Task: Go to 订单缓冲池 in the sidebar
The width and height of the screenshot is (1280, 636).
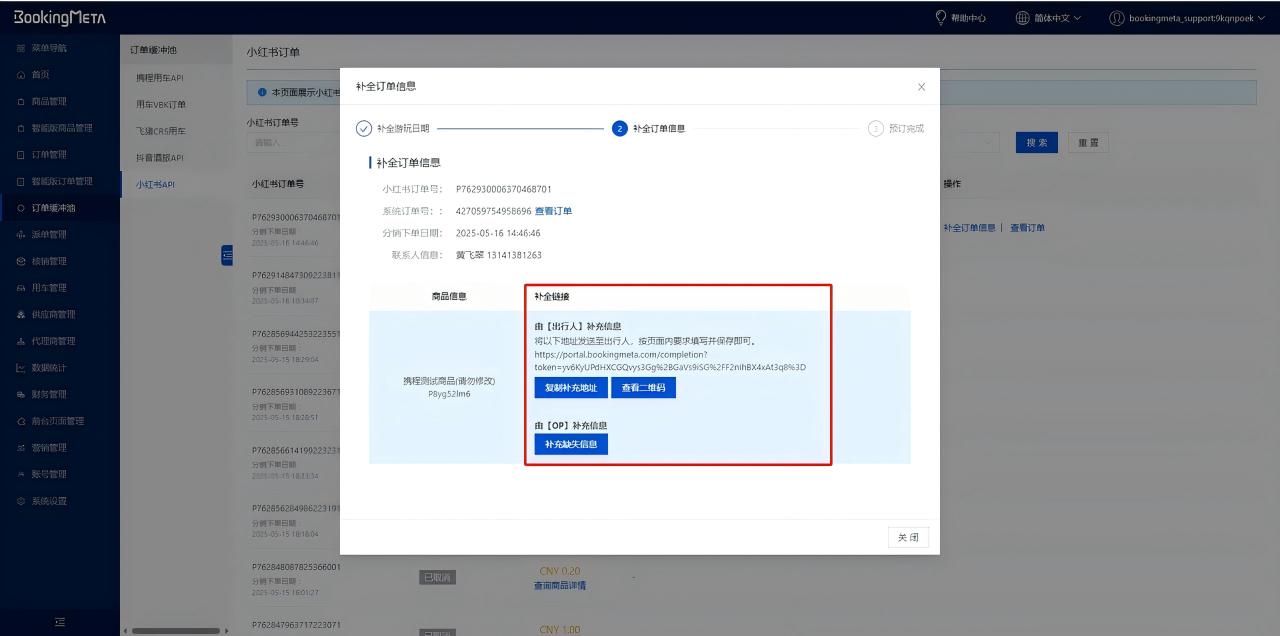Action: (53, 208)
